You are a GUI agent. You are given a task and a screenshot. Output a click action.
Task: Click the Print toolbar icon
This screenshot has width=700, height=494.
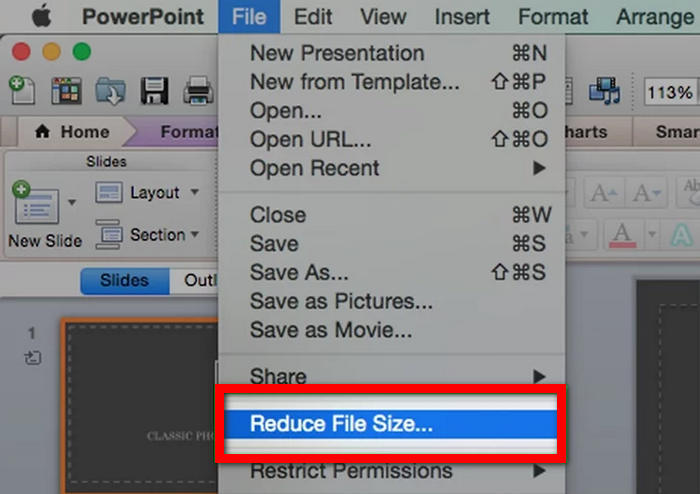(x=198, y=91)
